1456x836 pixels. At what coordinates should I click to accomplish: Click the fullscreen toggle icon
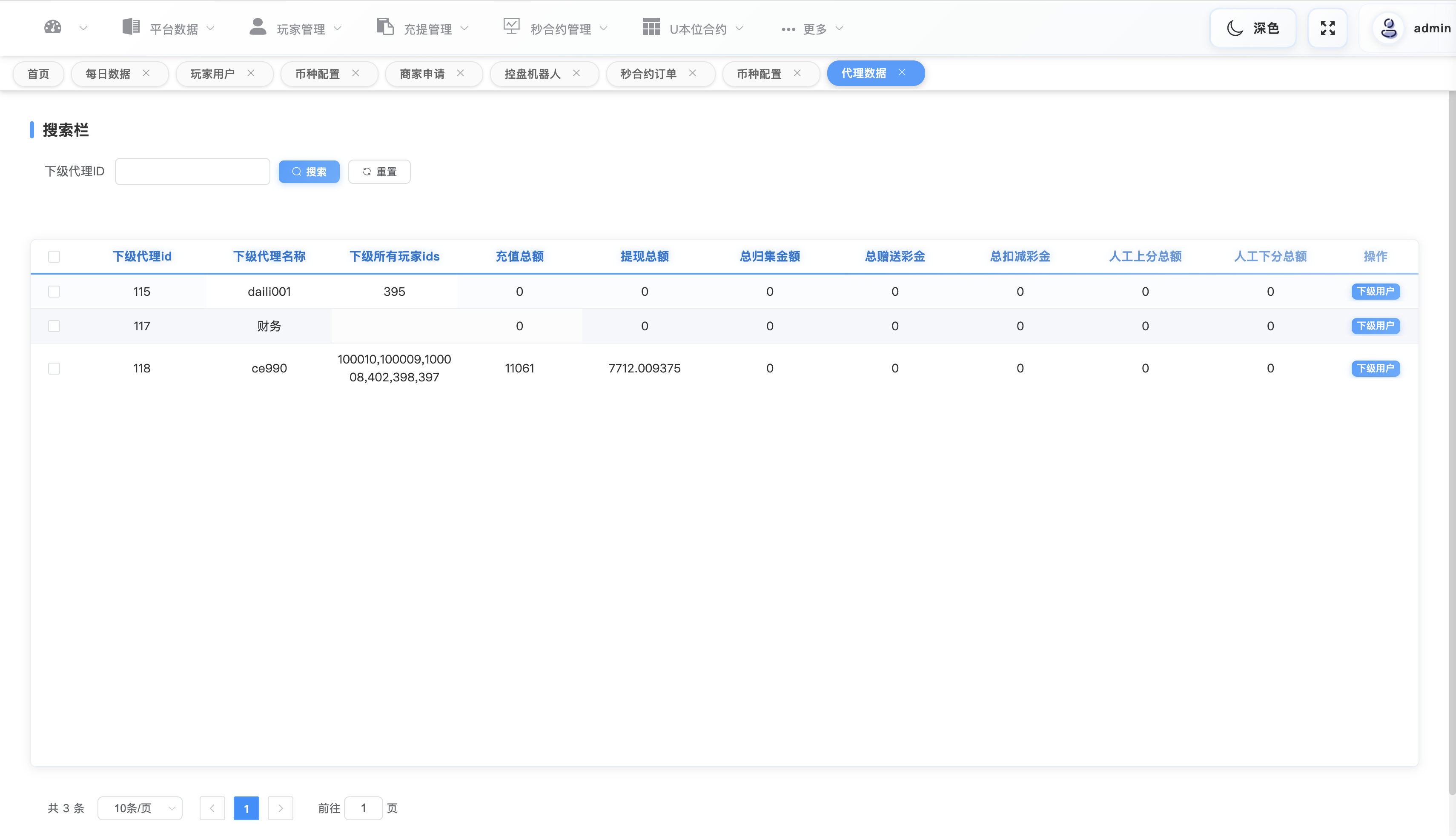pyautogui.click(x=1327, y=28)
